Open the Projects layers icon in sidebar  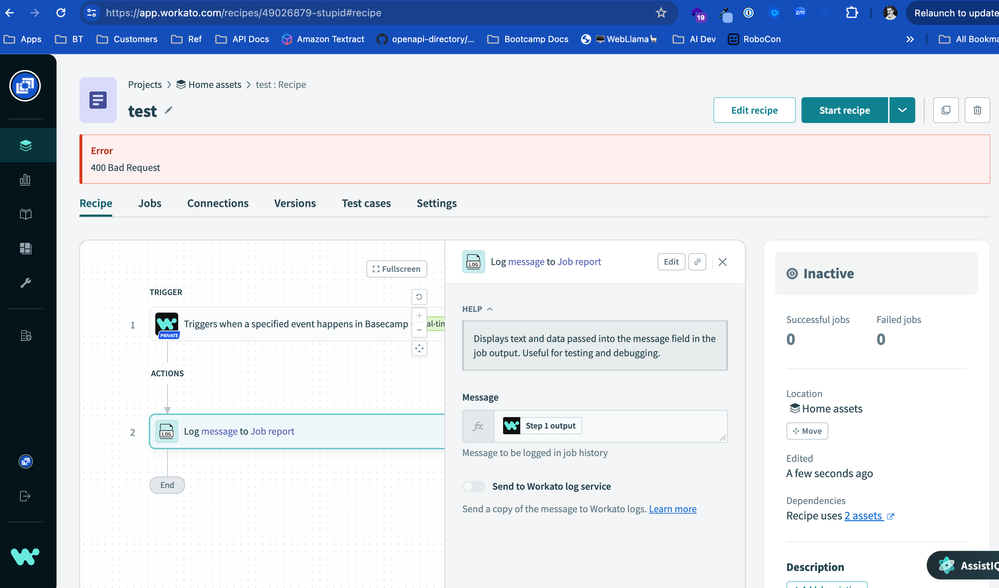[x=25, y=145]
